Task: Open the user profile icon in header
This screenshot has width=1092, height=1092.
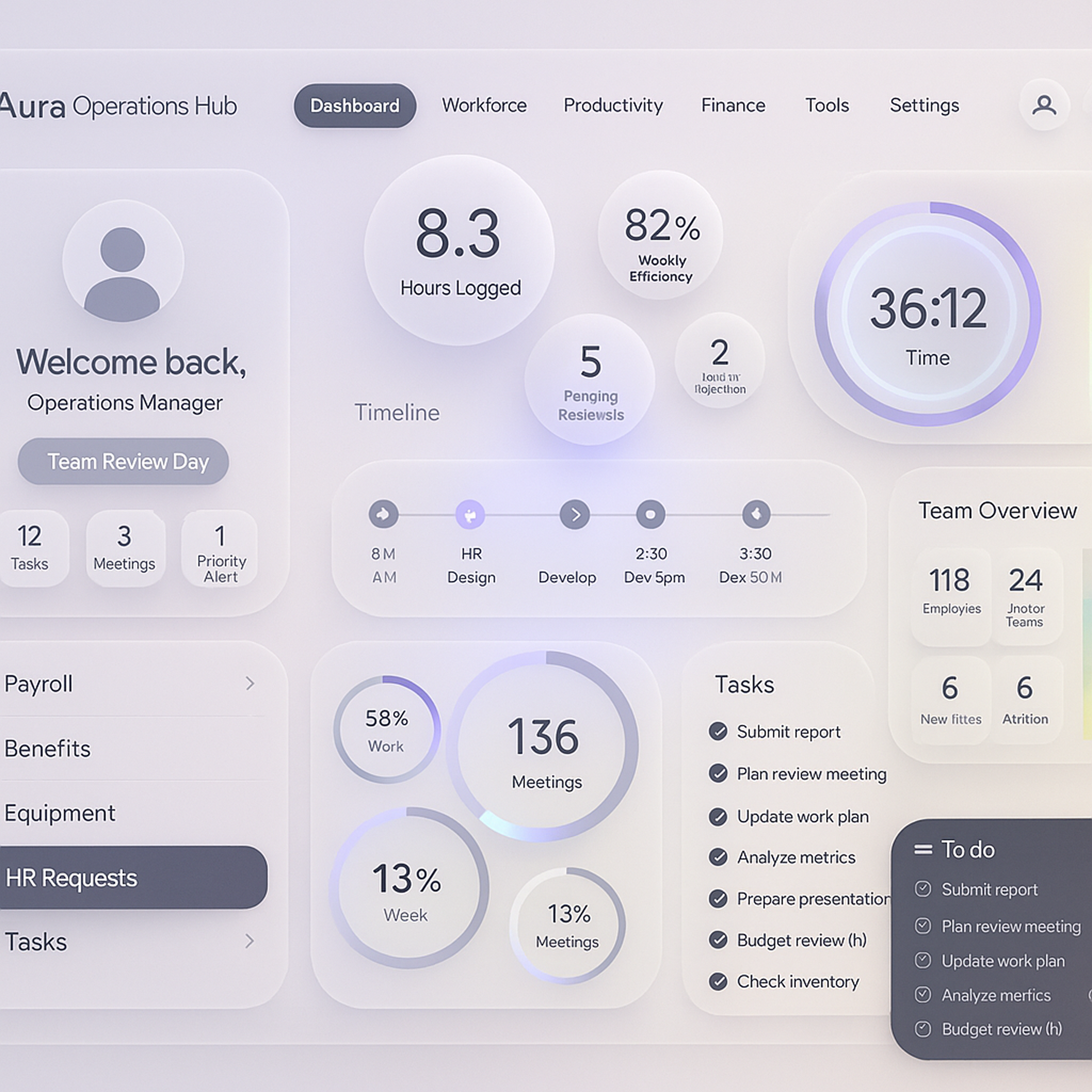Action: coord(1044,105)
